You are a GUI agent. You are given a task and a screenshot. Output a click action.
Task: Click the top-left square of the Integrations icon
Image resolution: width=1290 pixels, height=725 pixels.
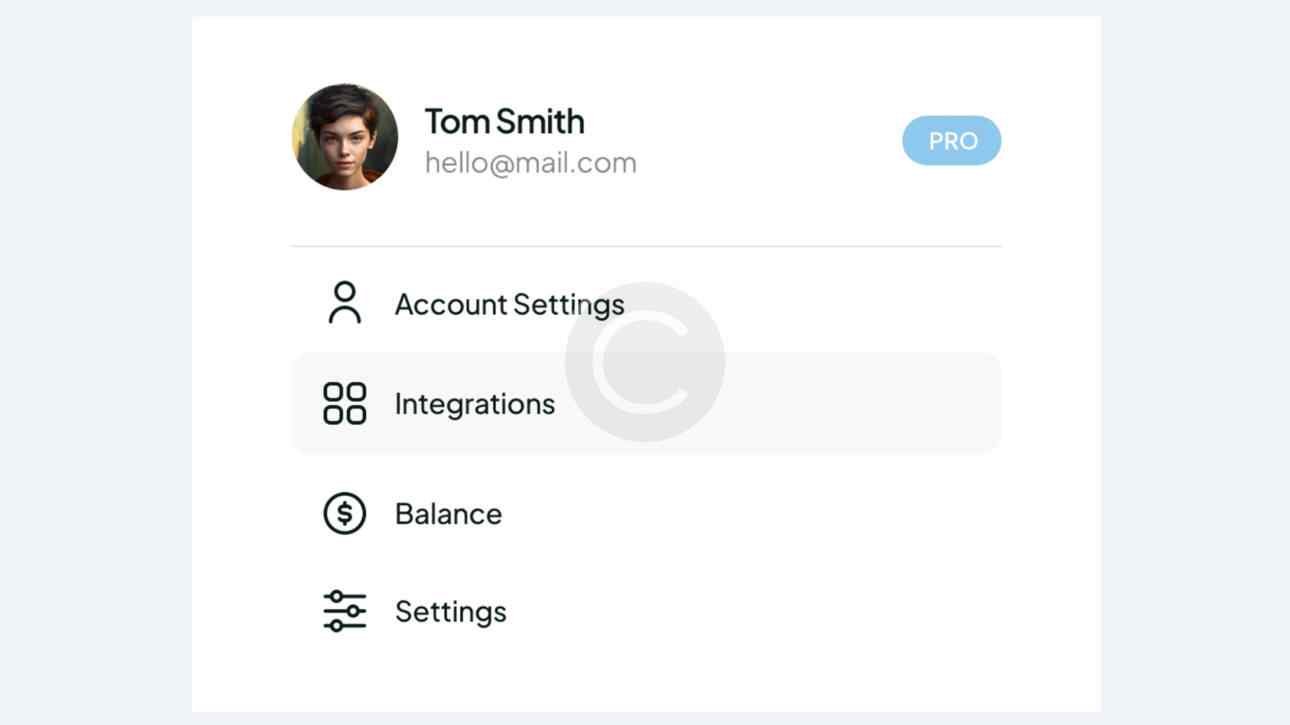[x=334, y=392]
